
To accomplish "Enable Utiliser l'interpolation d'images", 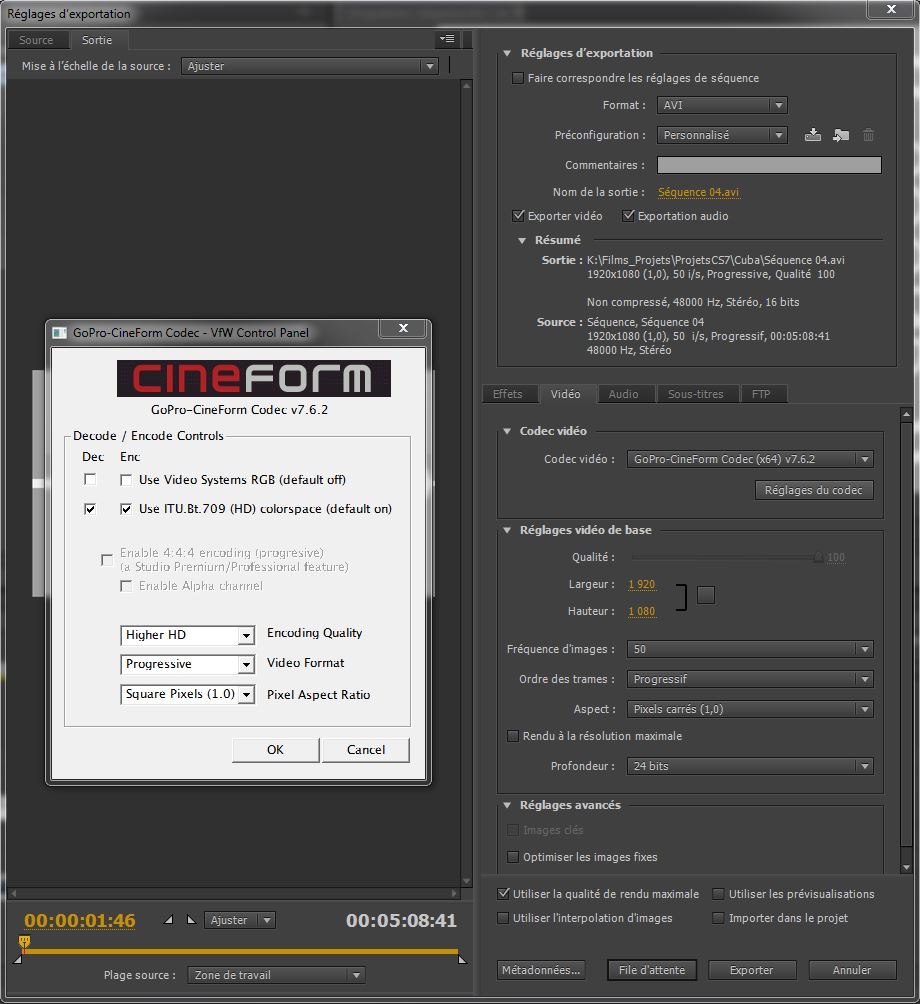I will (503, 918).
